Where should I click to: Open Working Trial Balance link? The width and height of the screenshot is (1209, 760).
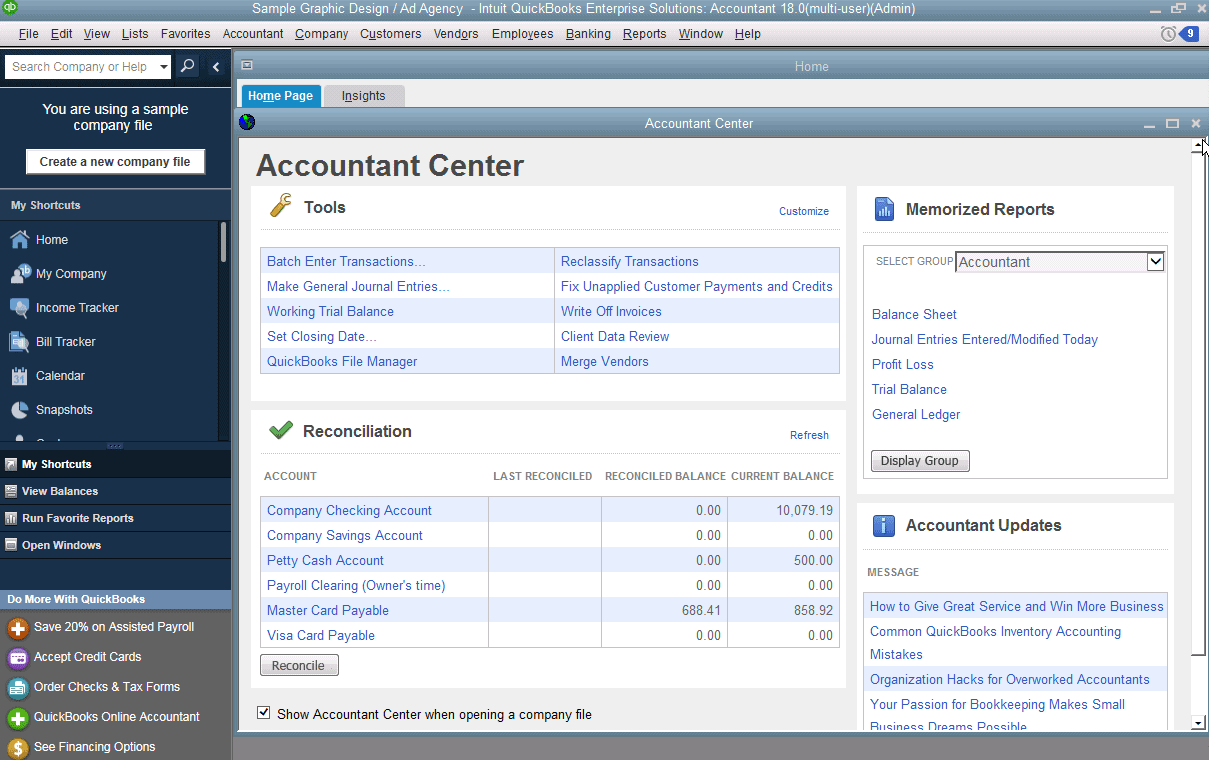coord(330,312)
